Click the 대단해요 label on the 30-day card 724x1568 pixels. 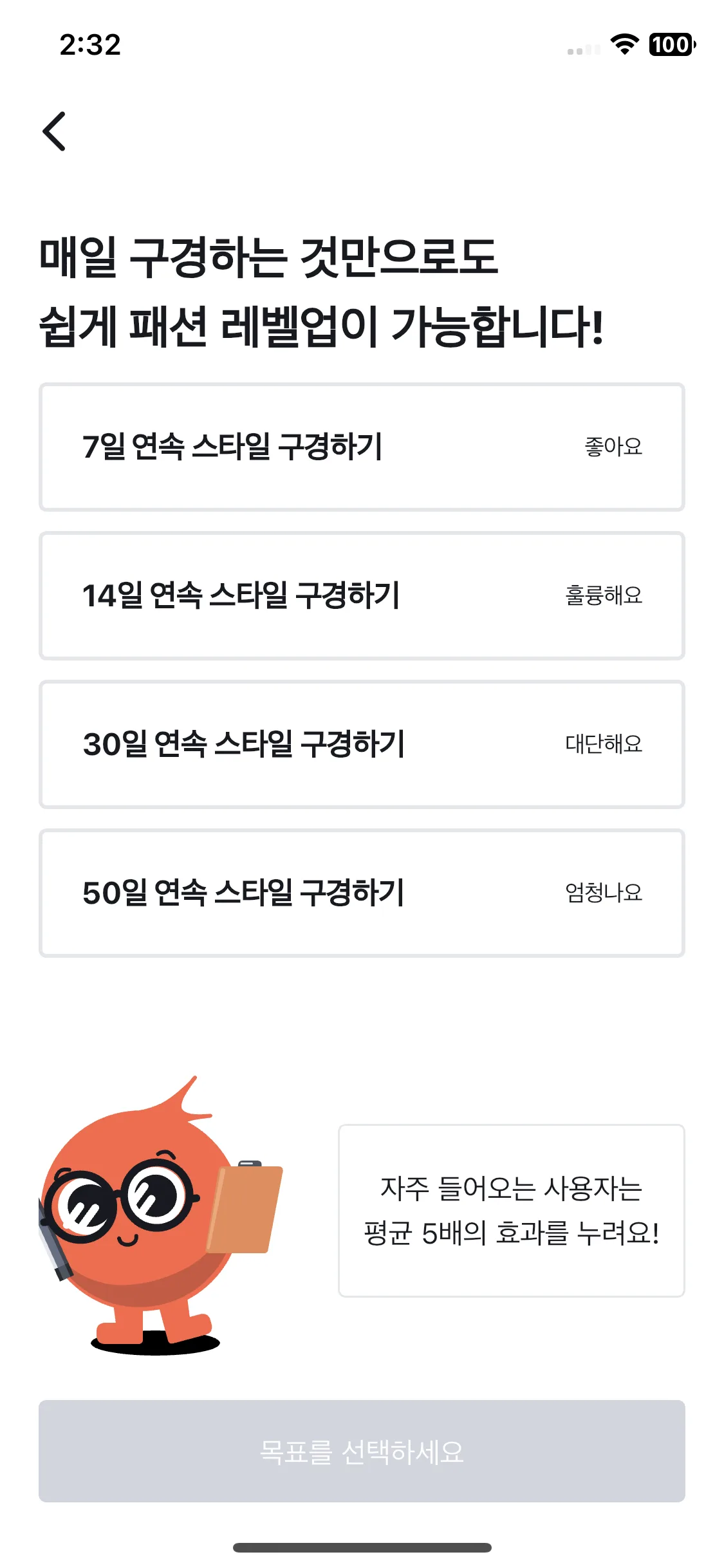[x=604, y=743]
